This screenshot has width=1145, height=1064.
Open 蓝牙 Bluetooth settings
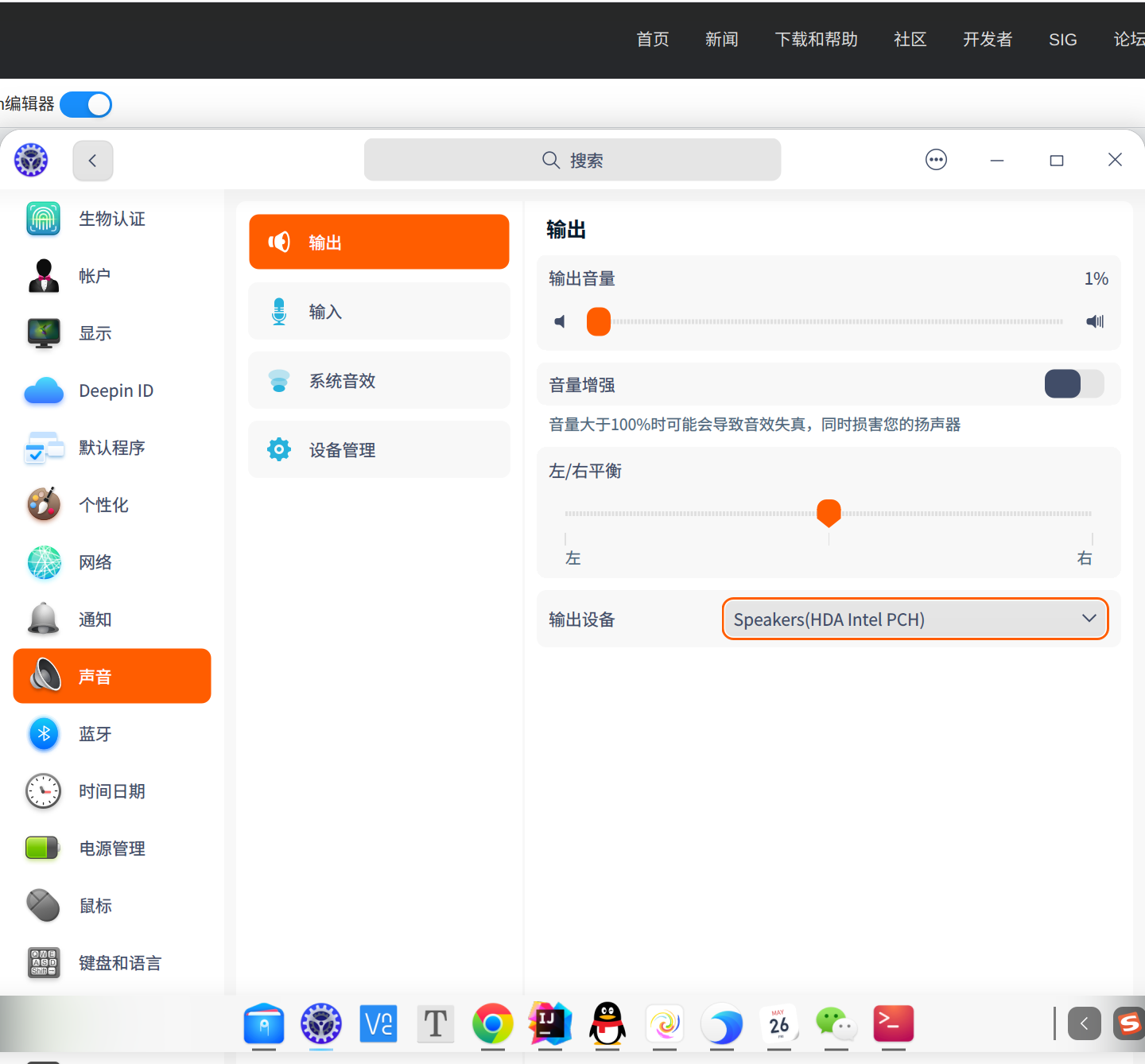pos(112,734)
